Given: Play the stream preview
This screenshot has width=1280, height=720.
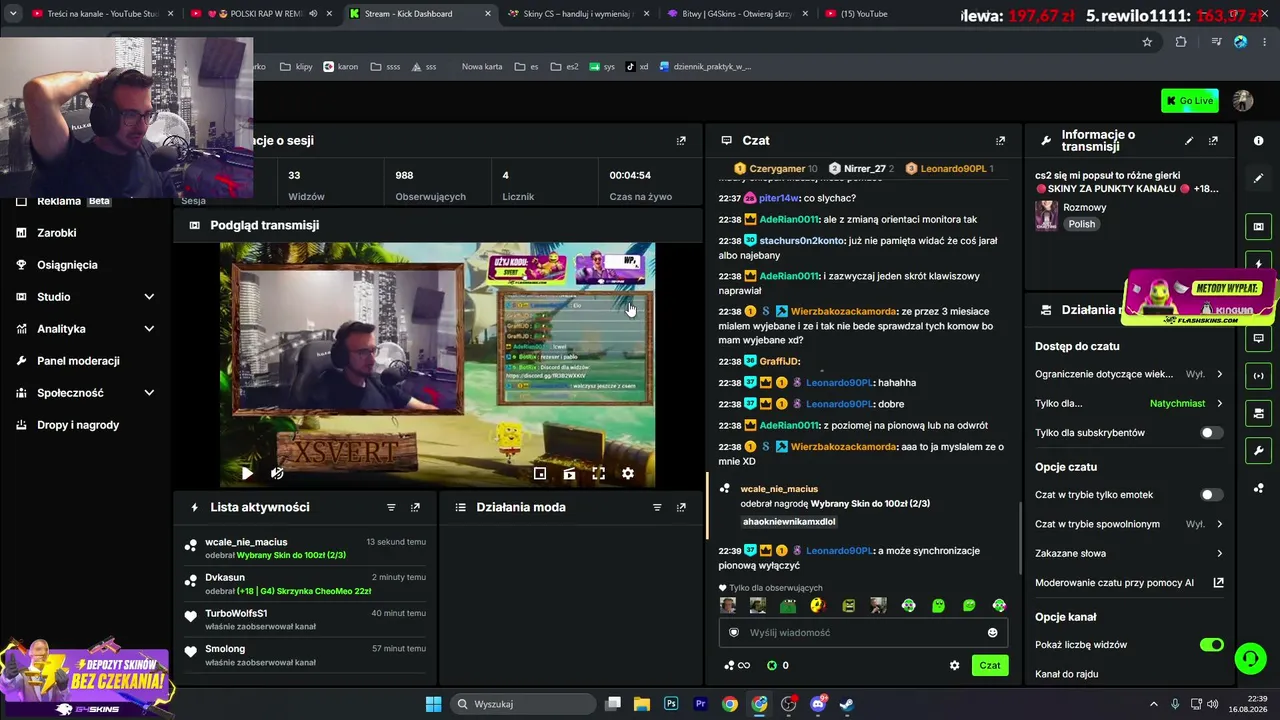Looking at the screenshot, I should pyautogui.click(x=247, y=474).
